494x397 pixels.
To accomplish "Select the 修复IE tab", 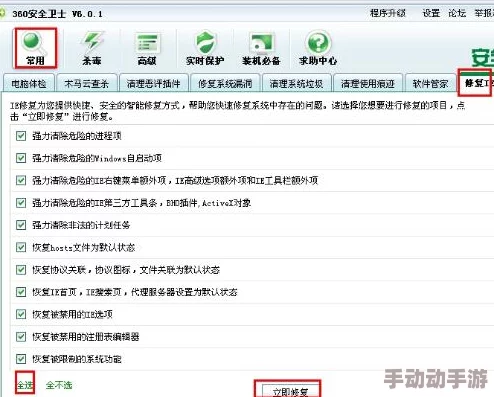I will [x=476, y=83].
